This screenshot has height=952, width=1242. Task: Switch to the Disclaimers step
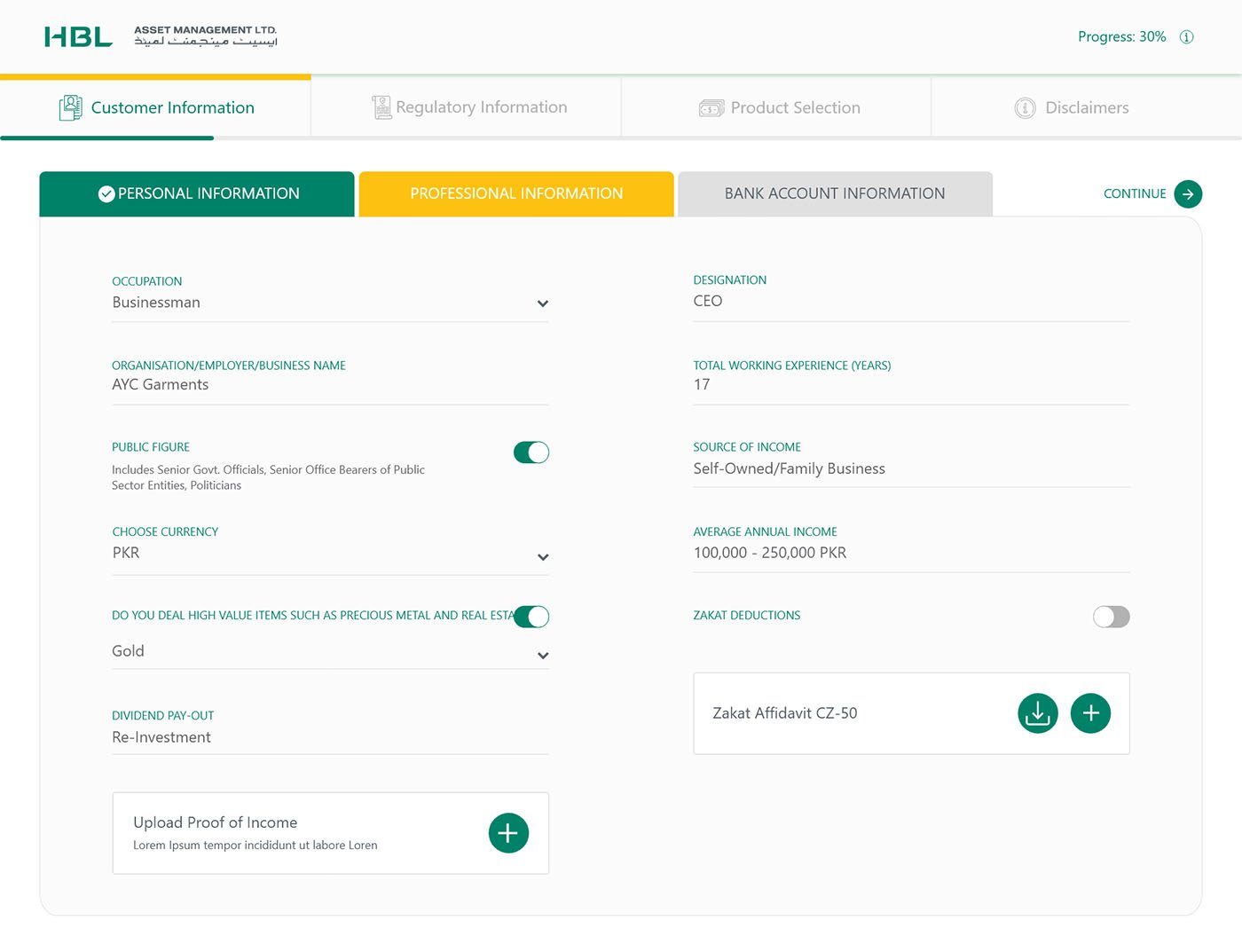click(x=1087, y=107)
